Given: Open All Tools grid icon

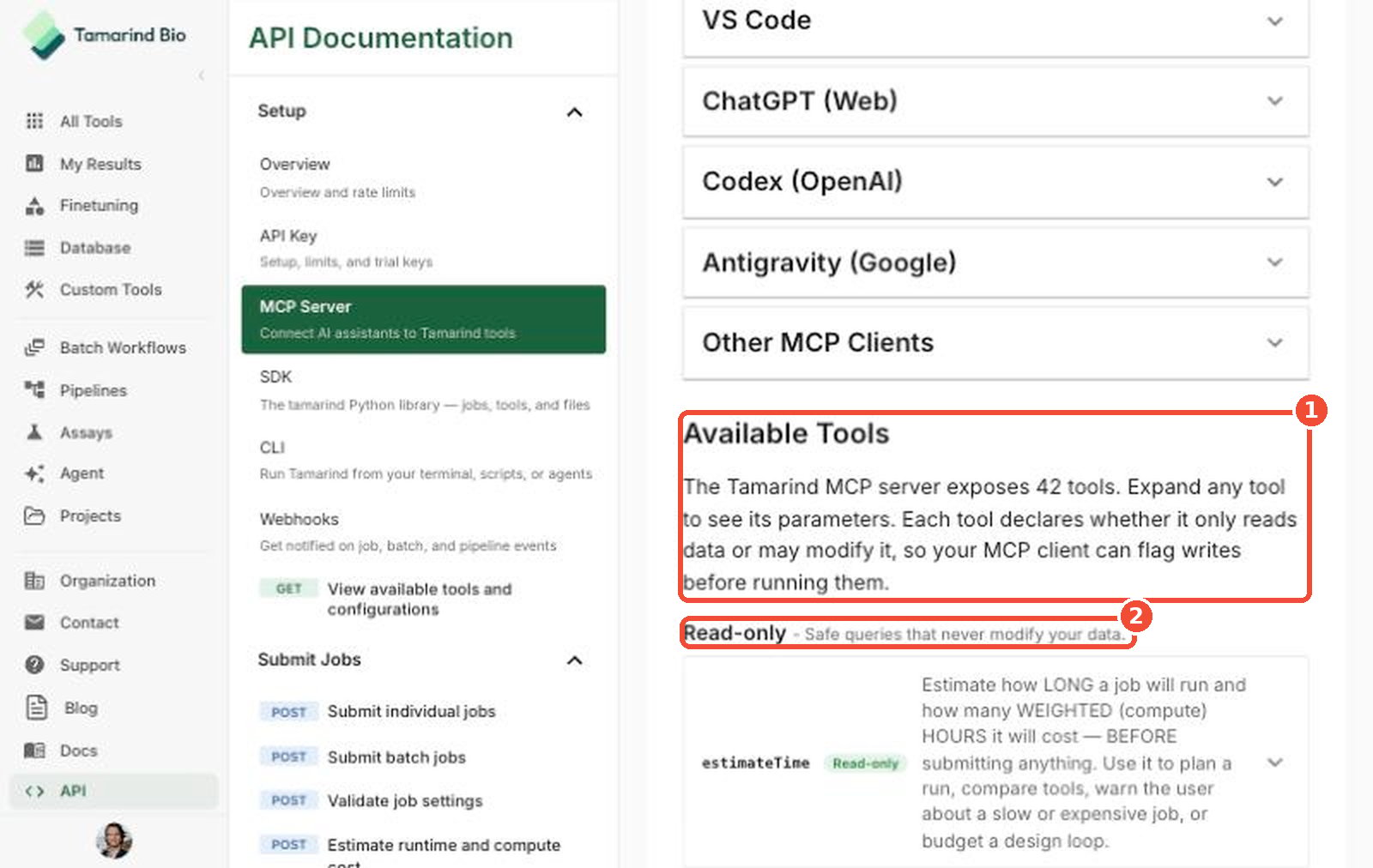Looking at the screenshot, I should [34, 121].
